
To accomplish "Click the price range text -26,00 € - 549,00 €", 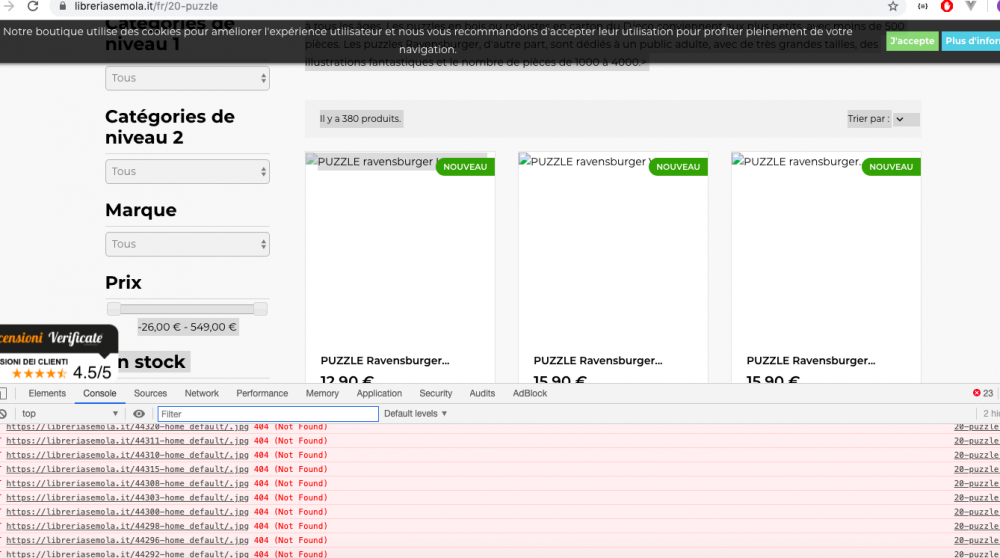I will click(188, 327).
